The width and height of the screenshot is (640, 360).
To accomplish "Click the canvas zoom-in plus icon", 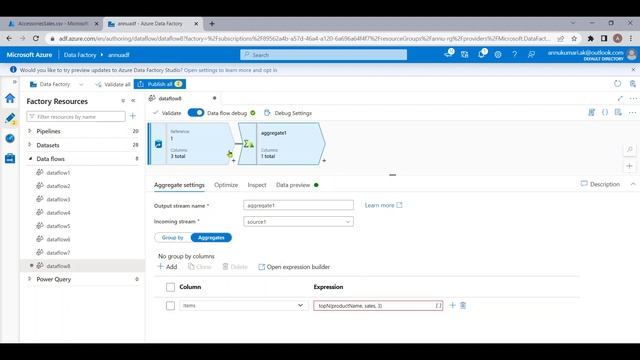I will [630, 166].
